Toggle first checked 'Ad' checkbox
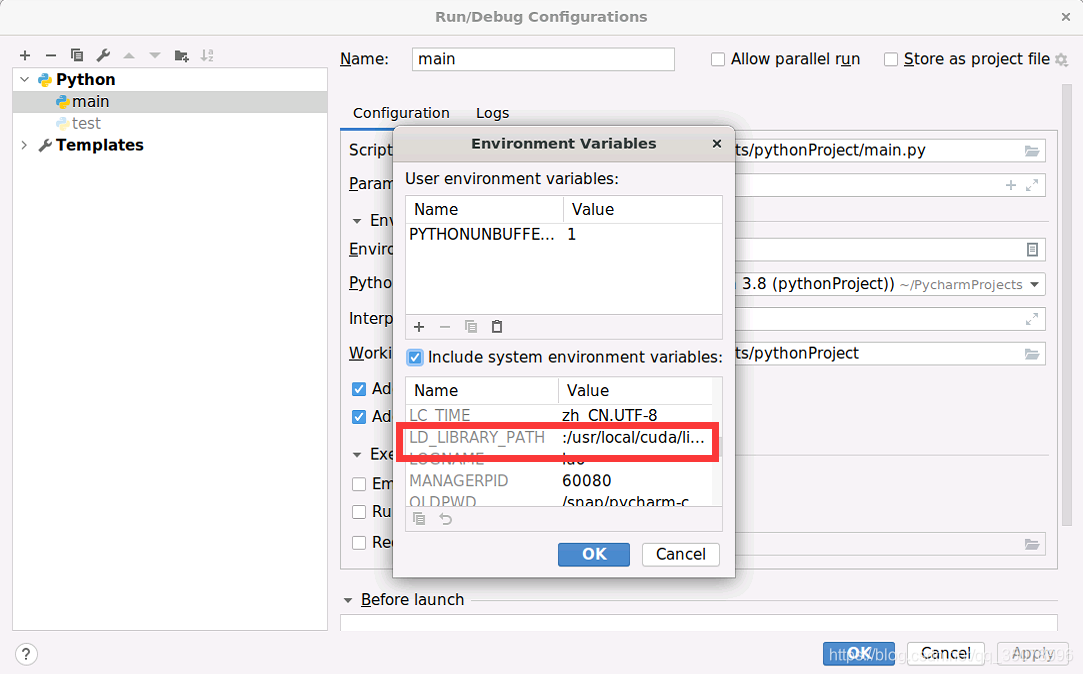This screenshot has height=674, width=1083. (358, 389)
